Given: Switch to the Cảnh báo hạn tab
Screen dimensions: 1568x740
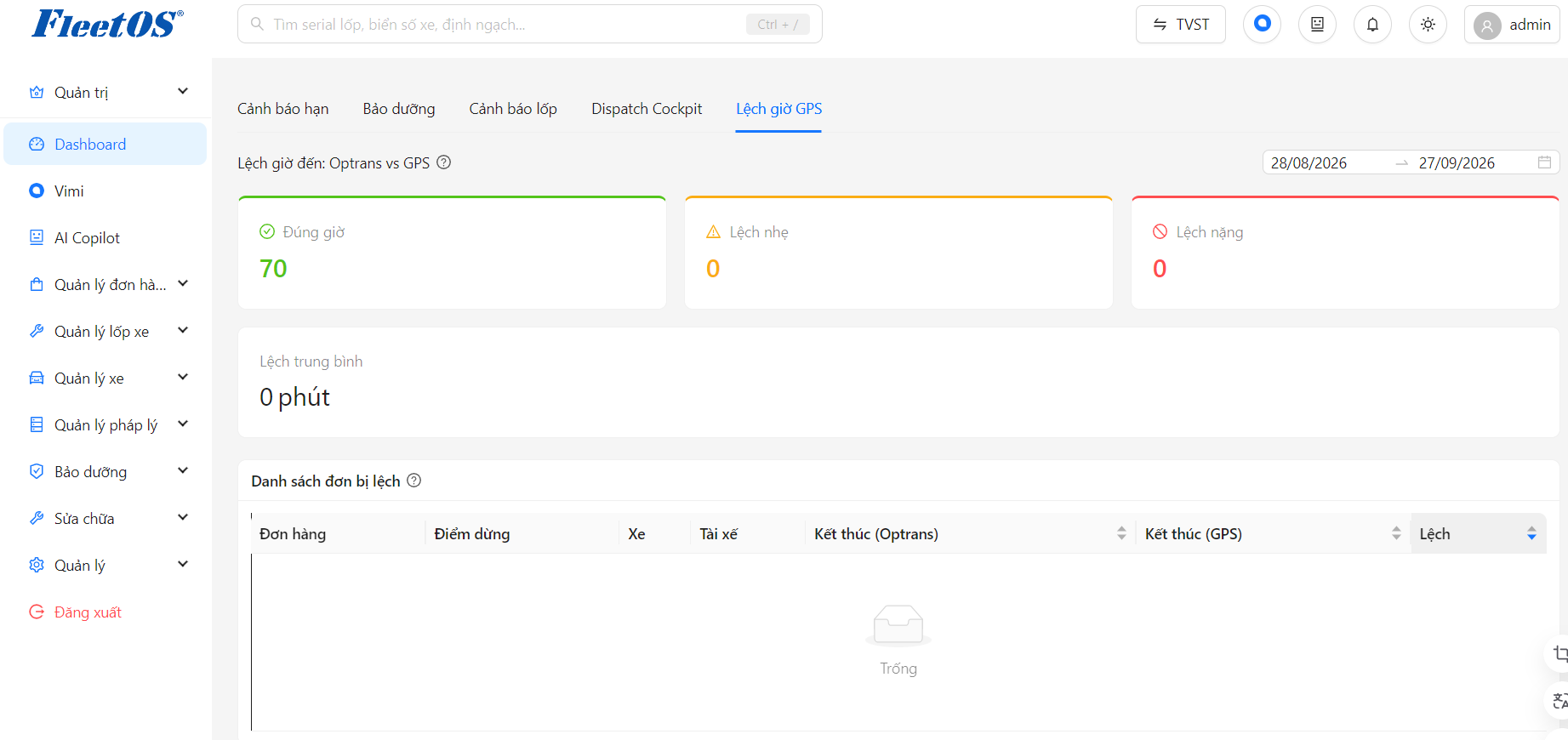Looking at the screenshot, I should point(283,109).
